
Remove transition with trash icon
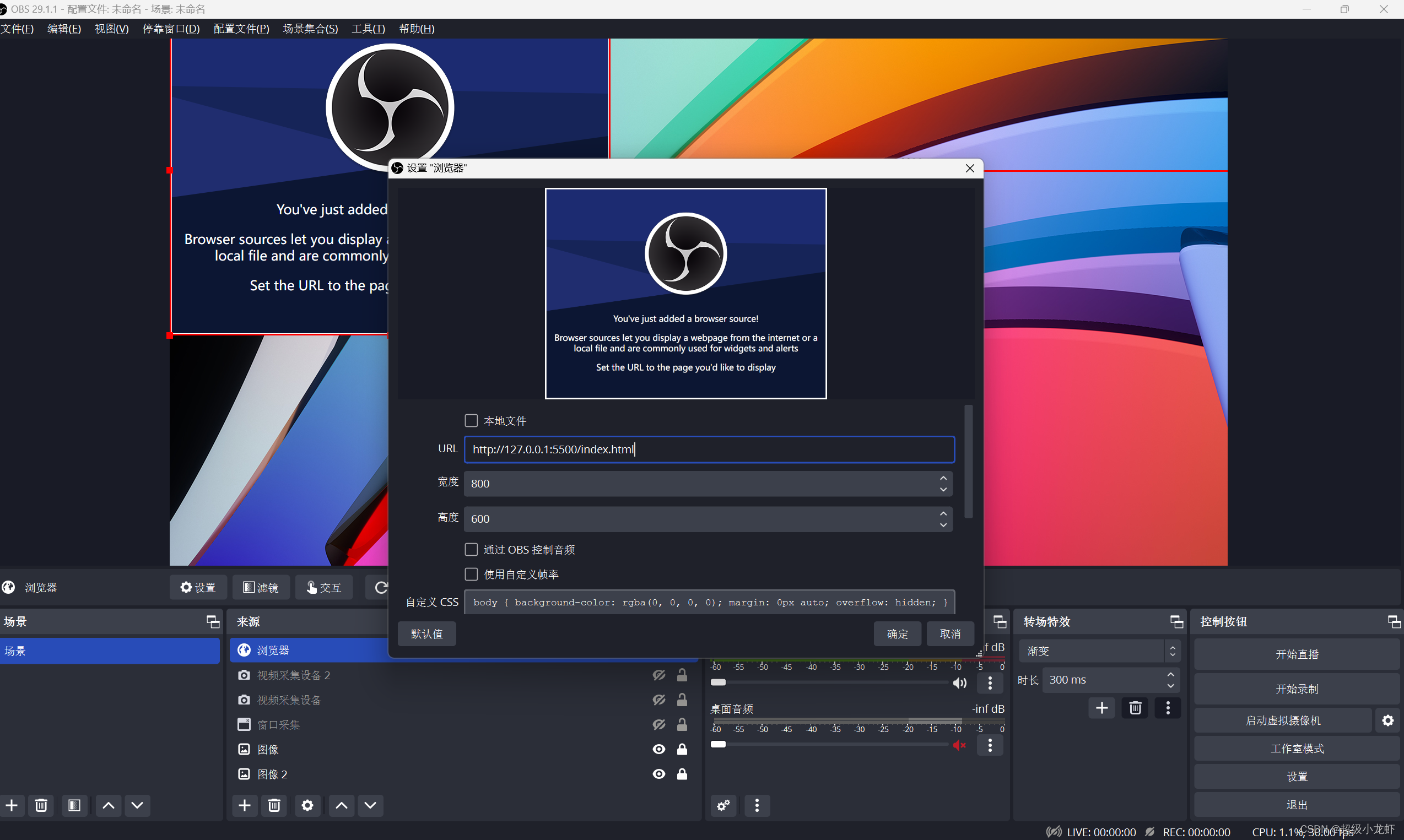pyautogui.click(x=1135, y=708)
